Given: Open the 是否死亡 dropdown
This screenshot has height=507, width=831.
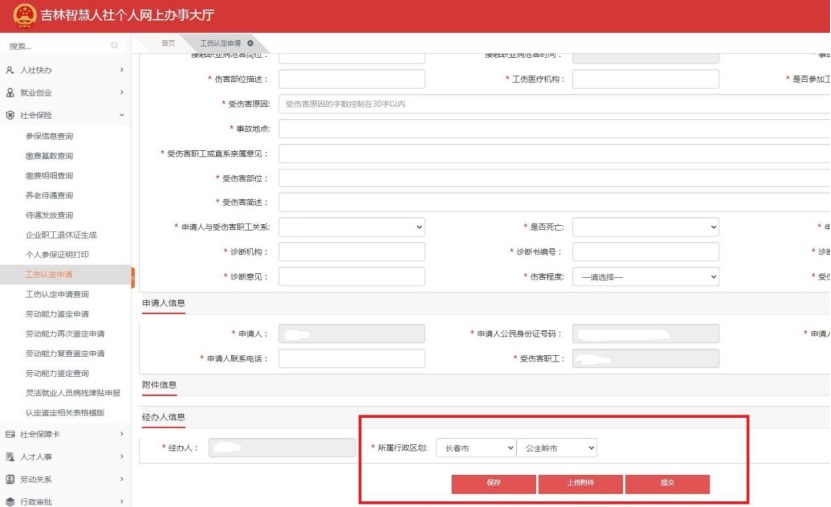Looking at the screenshot, I should [645, 227].
